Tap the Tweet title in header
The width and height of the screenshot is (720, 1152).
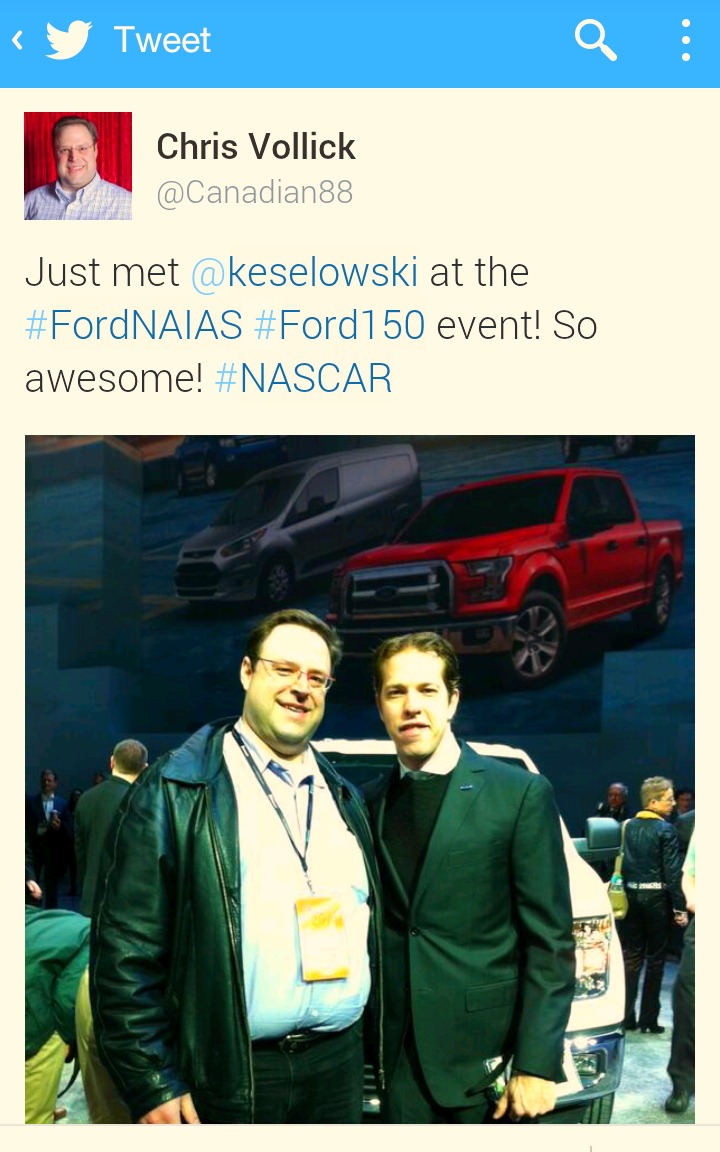(x=162, y=40)
